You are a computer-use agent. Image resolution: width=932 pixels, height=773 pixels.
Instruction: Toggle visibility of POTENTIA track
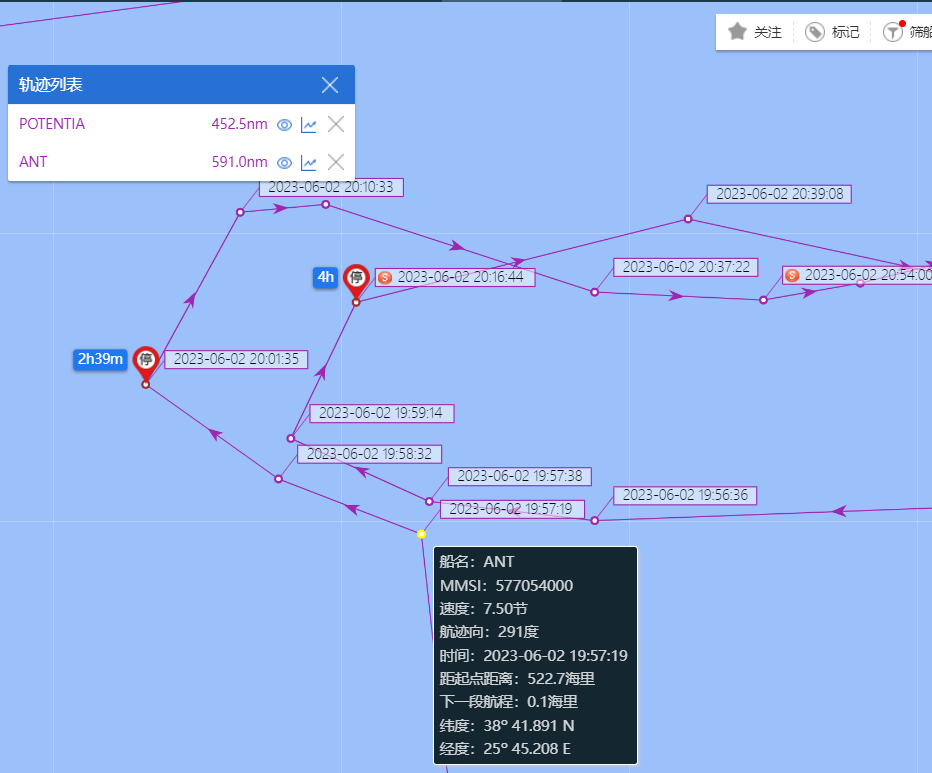tap(285, 125)
